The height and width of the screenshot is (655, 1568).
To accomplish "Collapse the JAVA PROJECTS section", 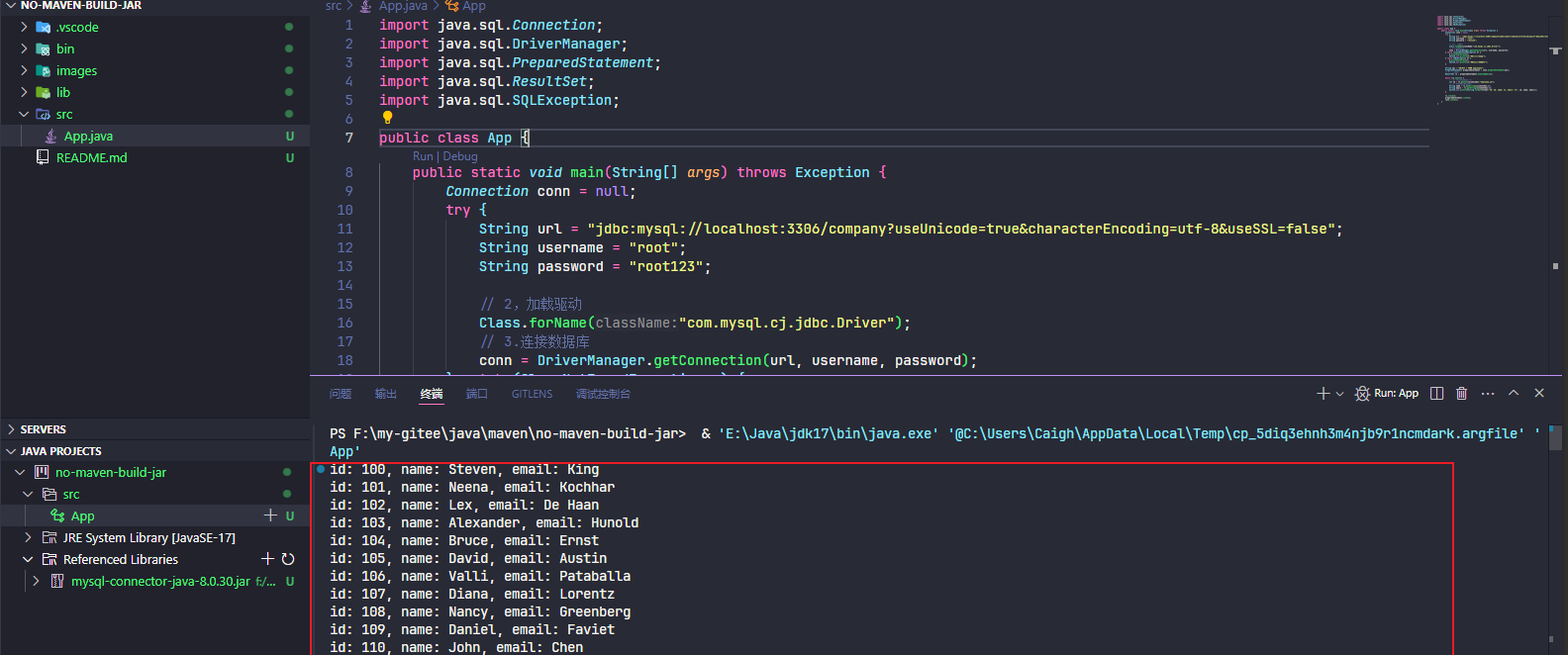I will [11, 451].
